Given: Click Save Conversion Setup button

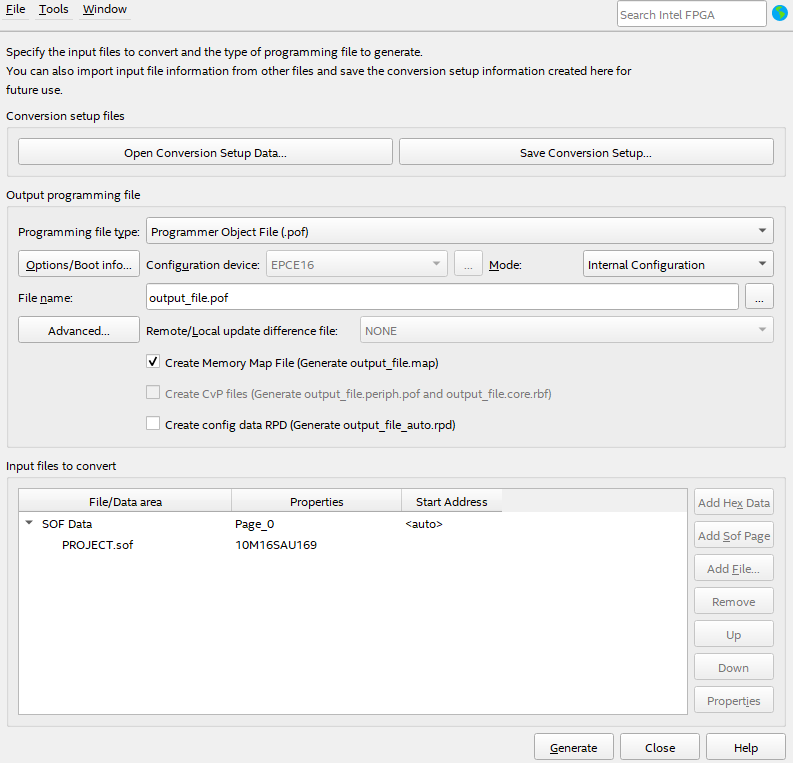Looking at the screenshot, I should point(586,152).
